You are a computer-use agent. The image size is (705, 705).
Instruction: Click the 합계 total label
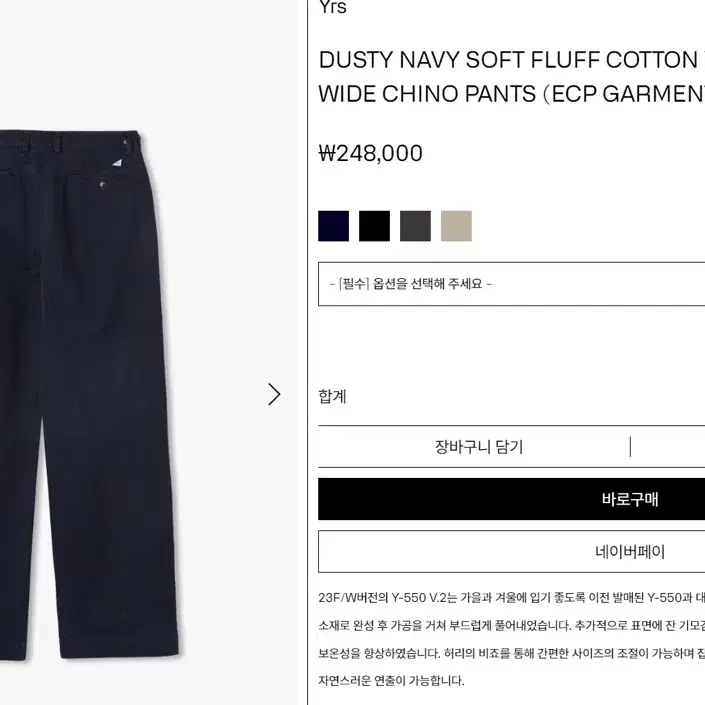[x=332, y=397]
